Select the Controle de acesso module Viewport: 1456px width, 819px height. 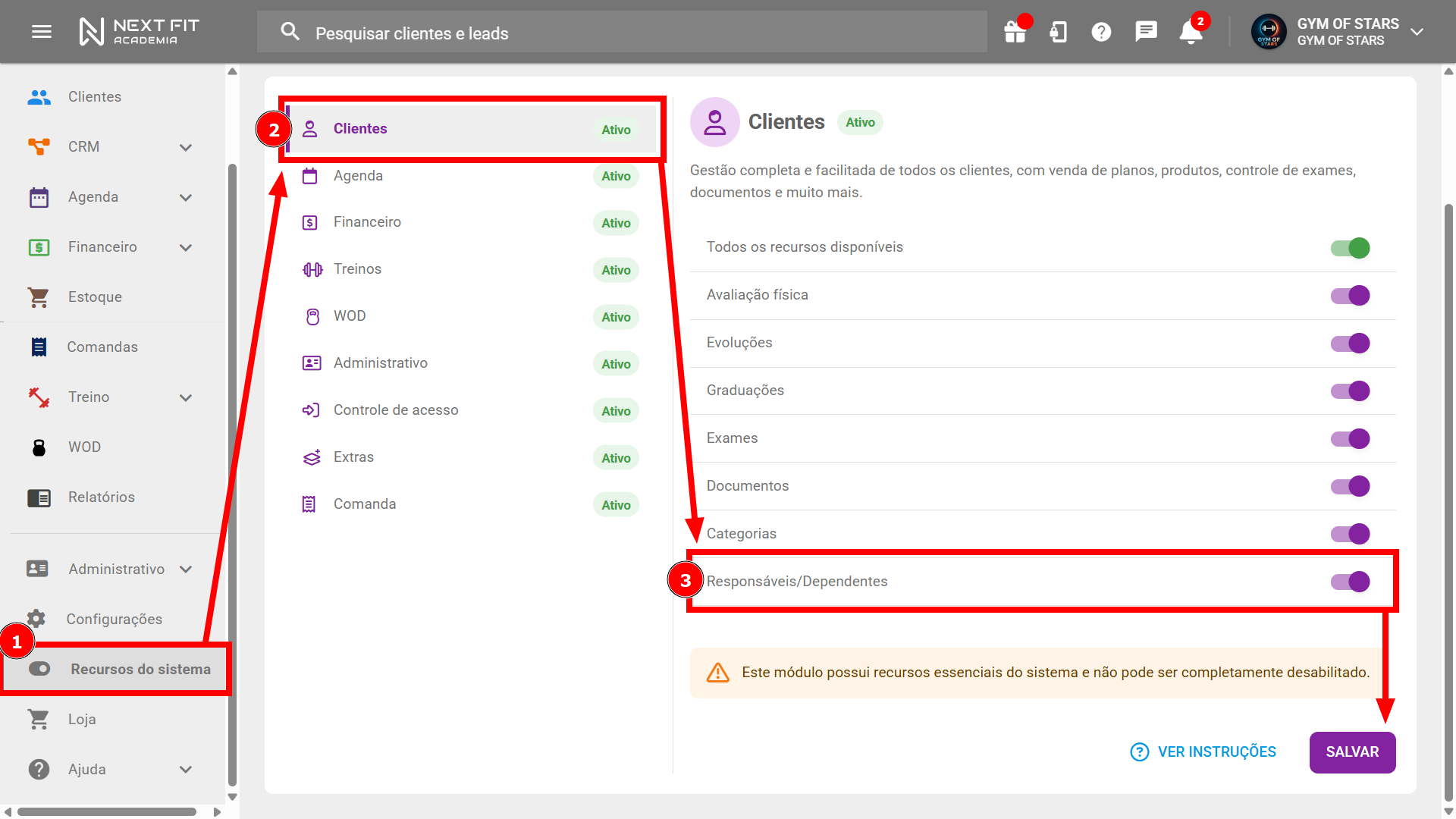coord(395,410)
